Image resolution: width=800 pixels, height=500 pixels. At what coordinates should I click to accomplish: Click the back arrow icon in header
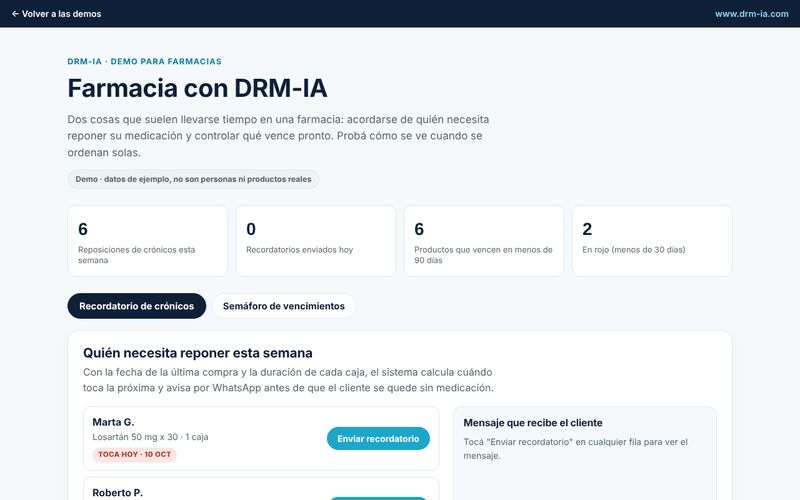15,14
